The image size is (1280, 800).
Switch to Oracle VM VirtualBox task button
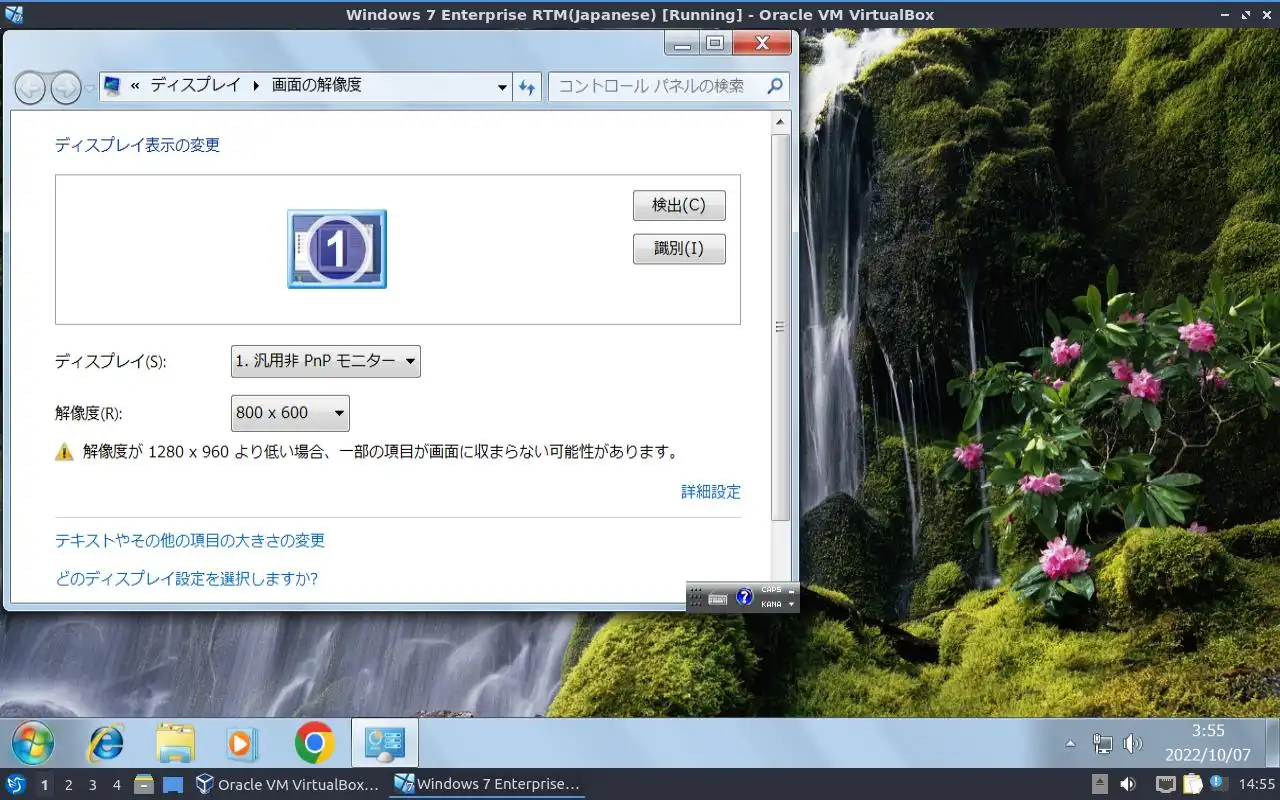coord(287,785)
